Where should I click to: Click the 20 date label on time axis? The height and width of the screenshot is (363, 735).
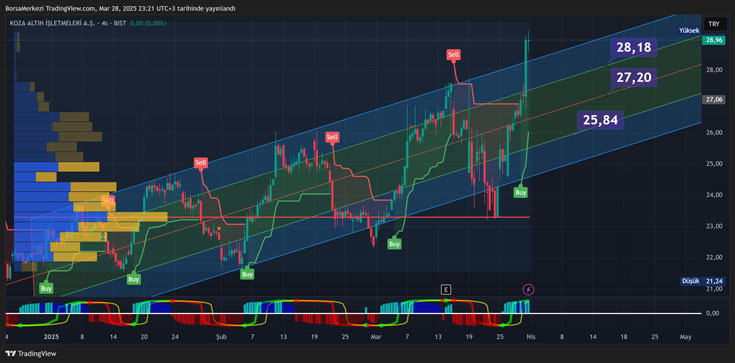coord(144,337)
